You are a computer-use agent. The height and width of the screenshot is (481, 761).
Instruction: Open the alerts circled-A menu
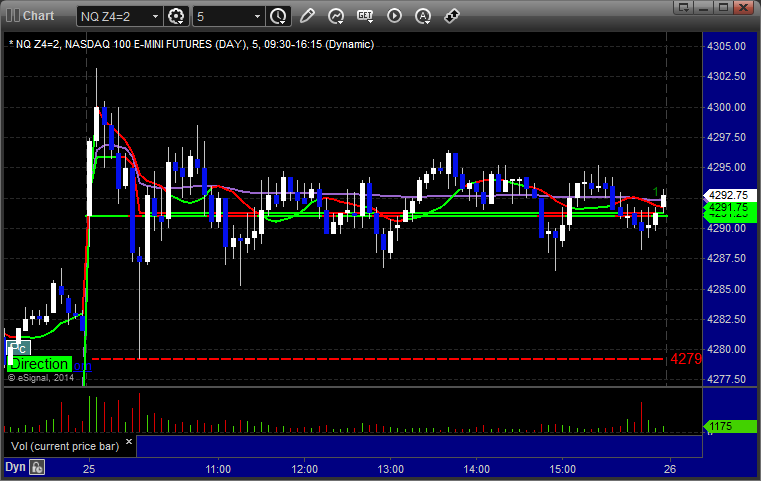tap(423, 16)
